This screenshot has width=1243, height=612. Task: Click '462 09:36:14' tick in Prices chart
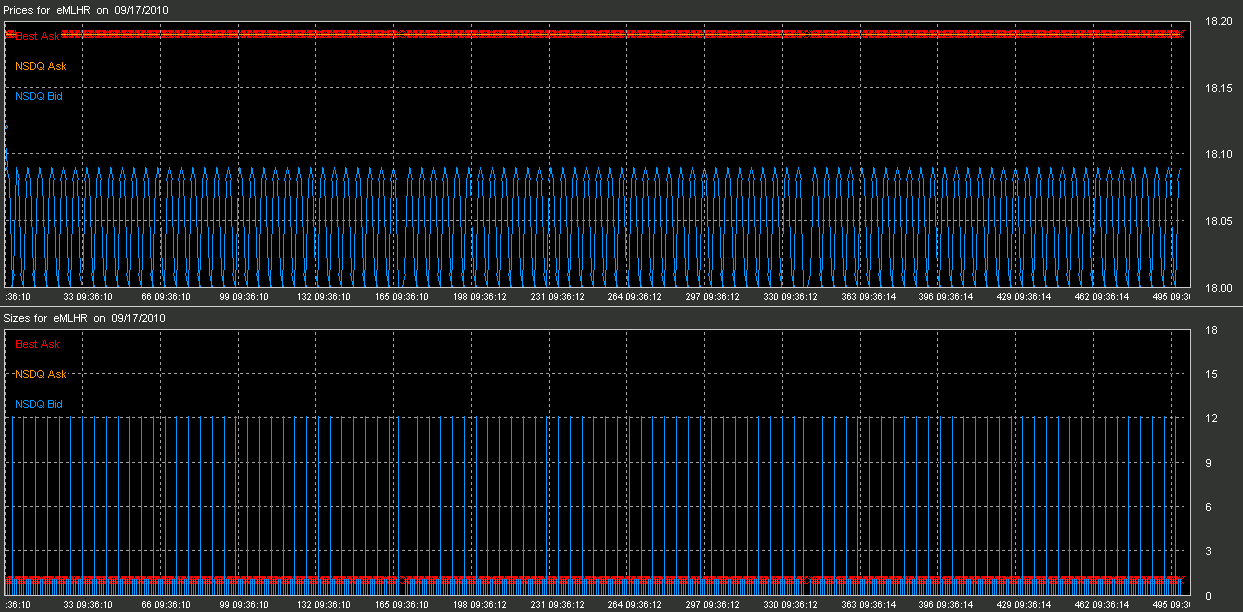pyautogui.click(x=1101, y=297)
